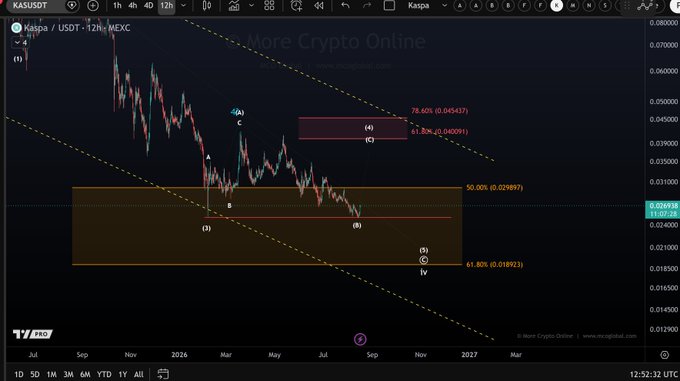
Task: Set range to 3M
Action: (x=68, y=374)
